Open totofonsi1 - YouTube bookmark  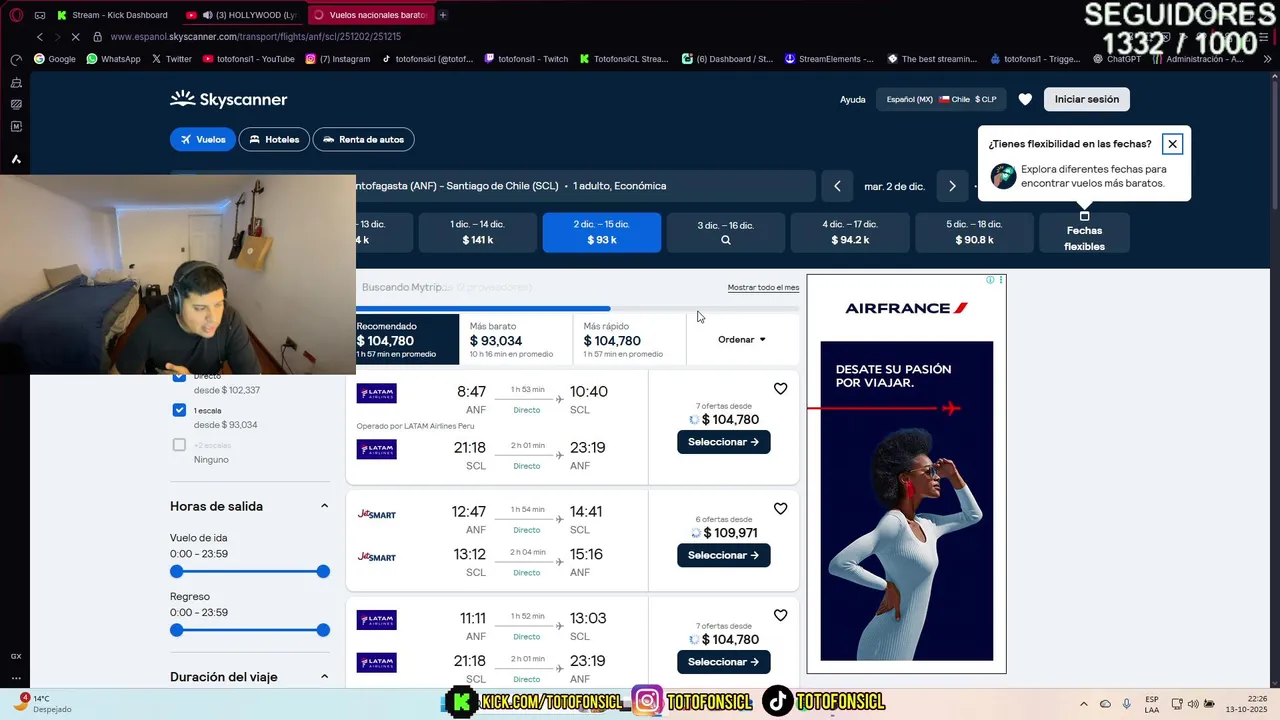click(x=249, y=59)
